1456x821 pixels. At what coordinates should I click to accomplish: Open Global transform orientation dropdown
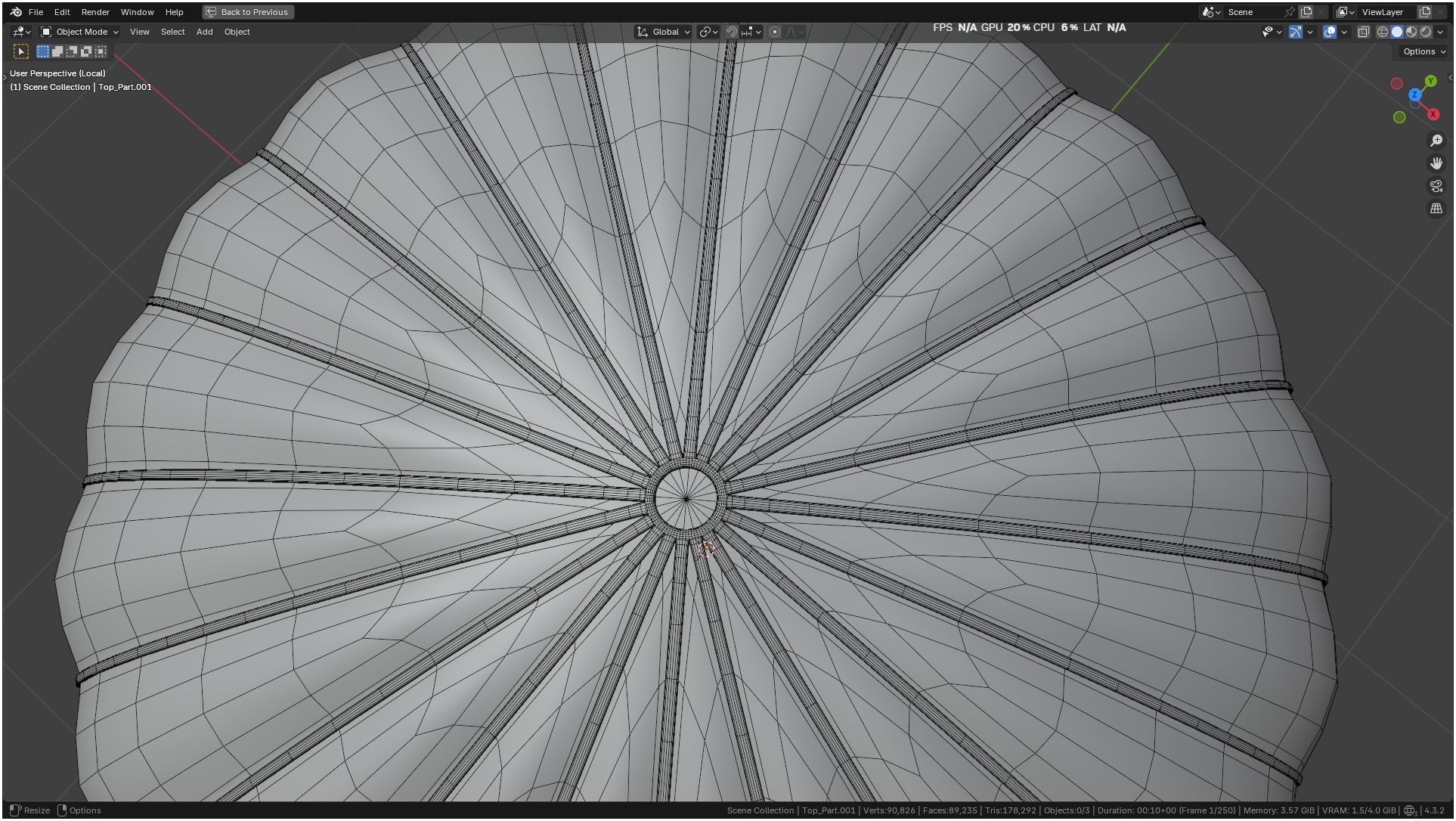663,32
